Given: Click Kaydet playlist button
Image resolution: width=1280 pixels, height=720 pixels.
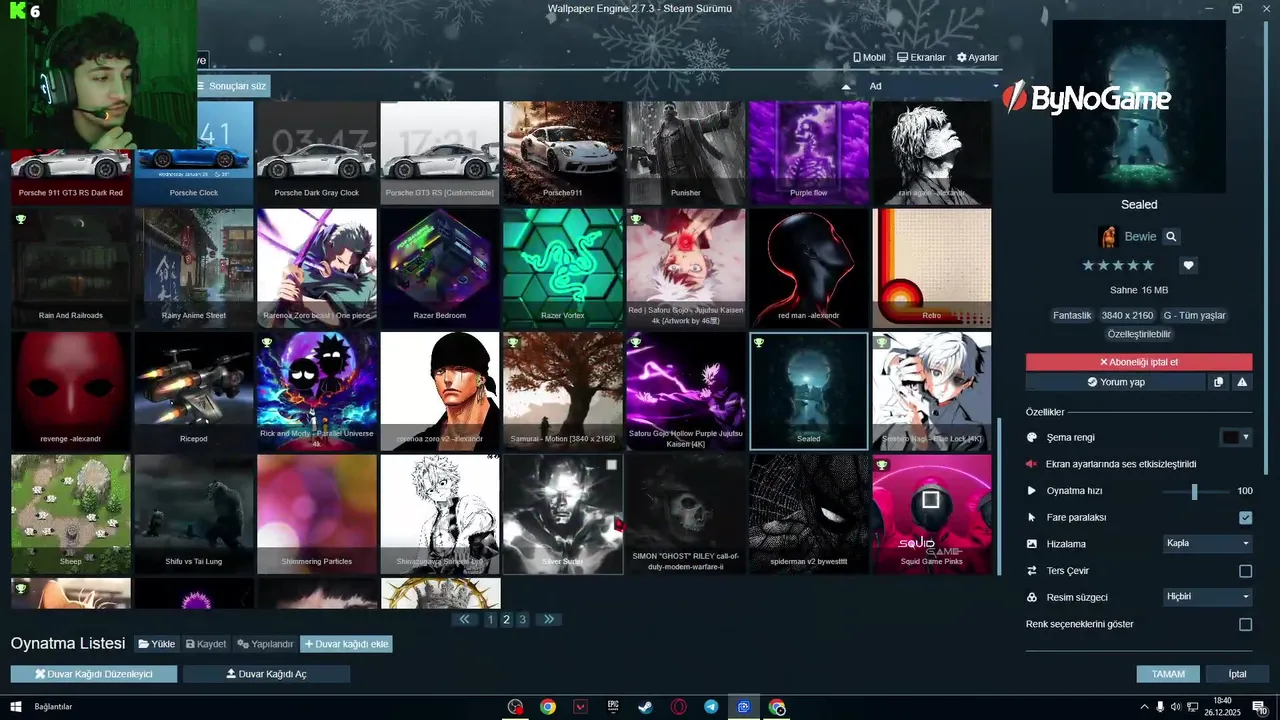Looking at the screenshot, I should tap(206, 644).
